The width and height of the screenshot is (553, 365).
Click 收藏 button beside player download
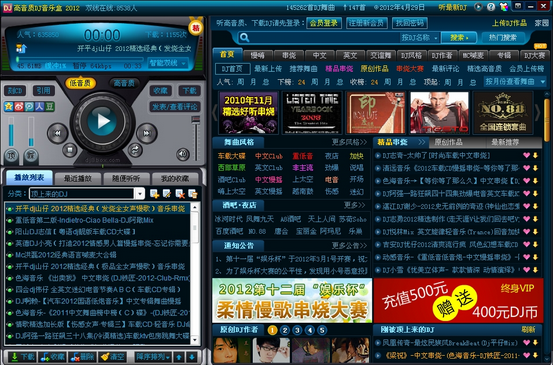161,91
